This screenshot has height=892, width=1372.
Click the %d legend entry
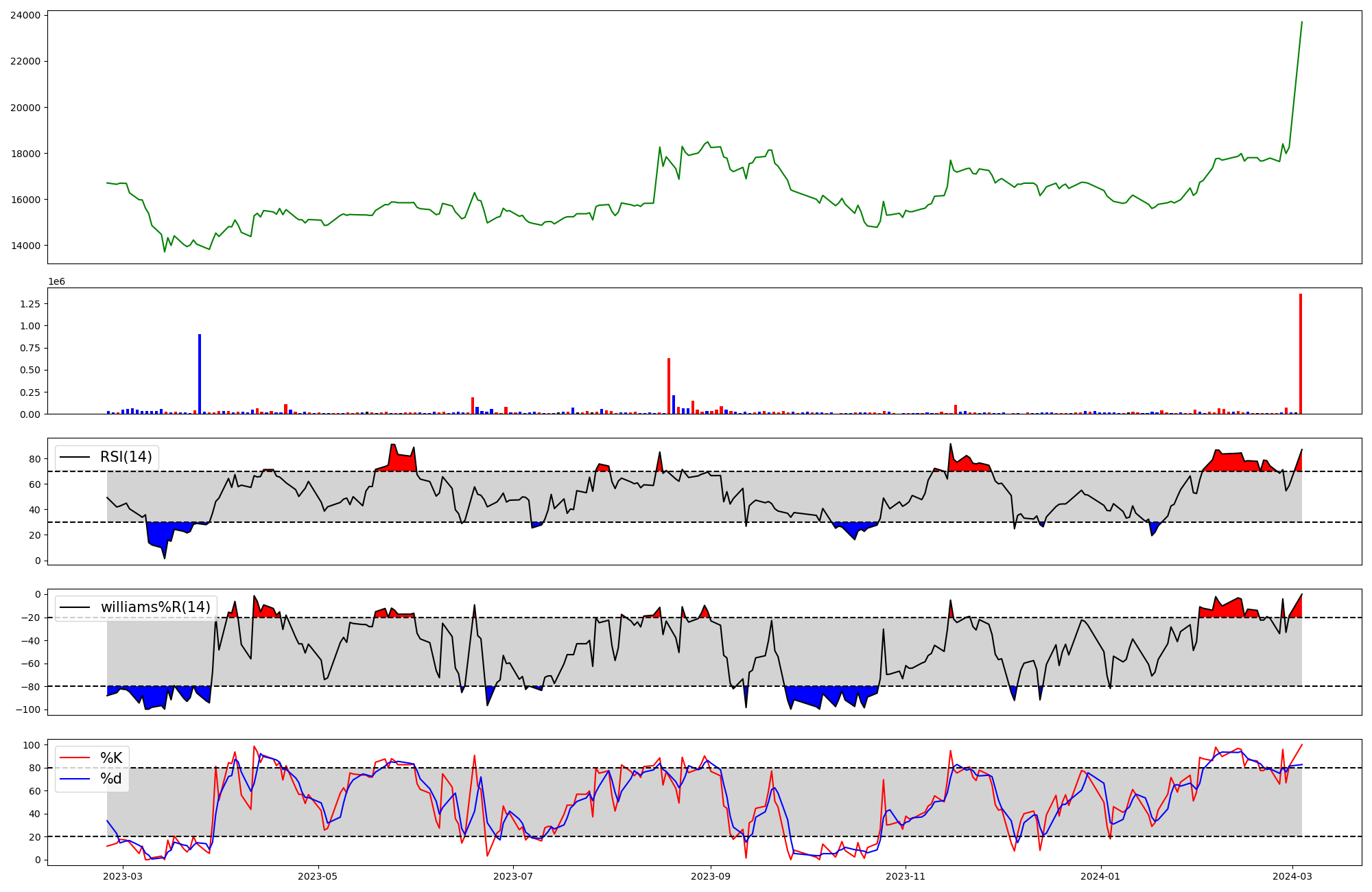click(111, 779)
